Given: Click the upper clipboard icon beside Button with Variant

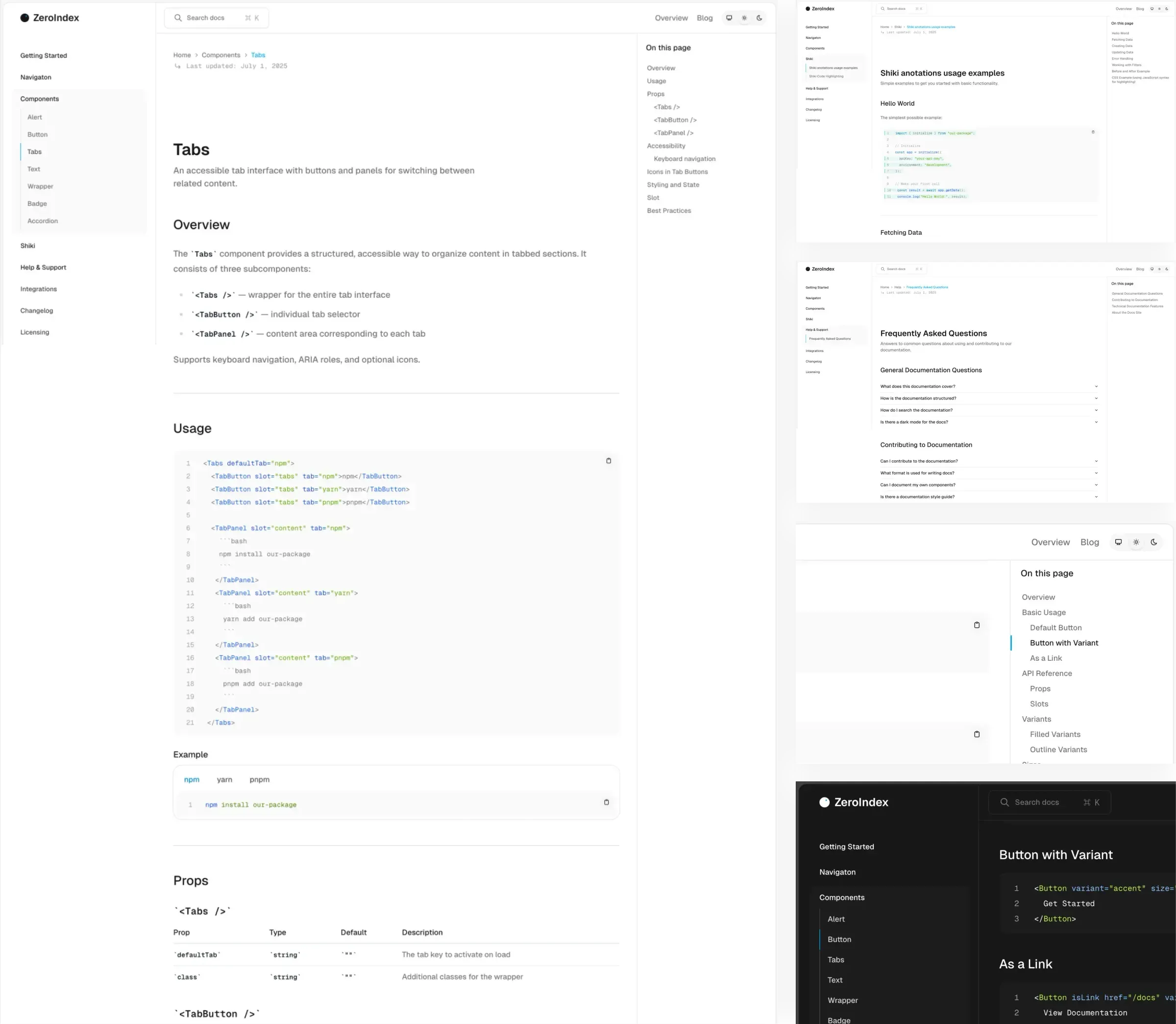Looking at the screenshot, I should click(x=977, y=625).
